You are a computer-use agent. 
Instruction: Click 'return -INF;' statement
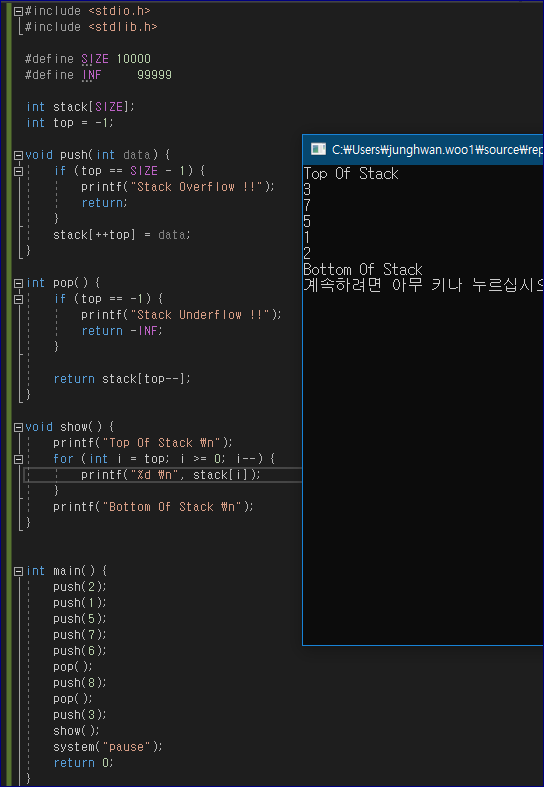coord(122,331)
